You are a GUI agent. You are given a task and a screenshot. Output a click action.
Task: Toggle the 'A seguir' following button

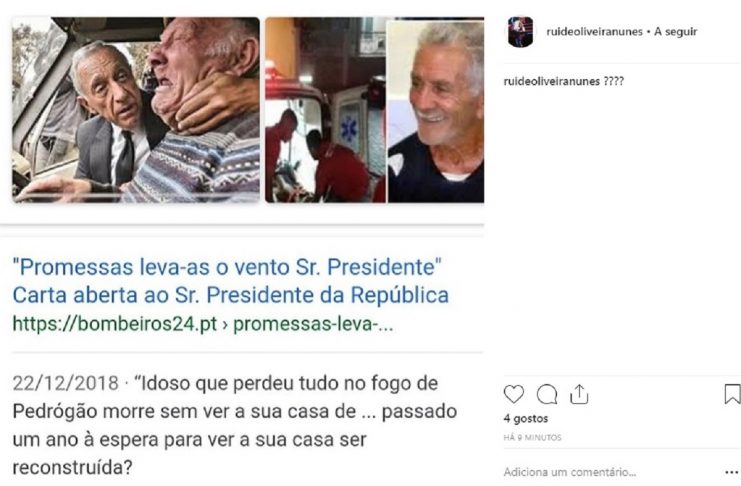point(675,32)
